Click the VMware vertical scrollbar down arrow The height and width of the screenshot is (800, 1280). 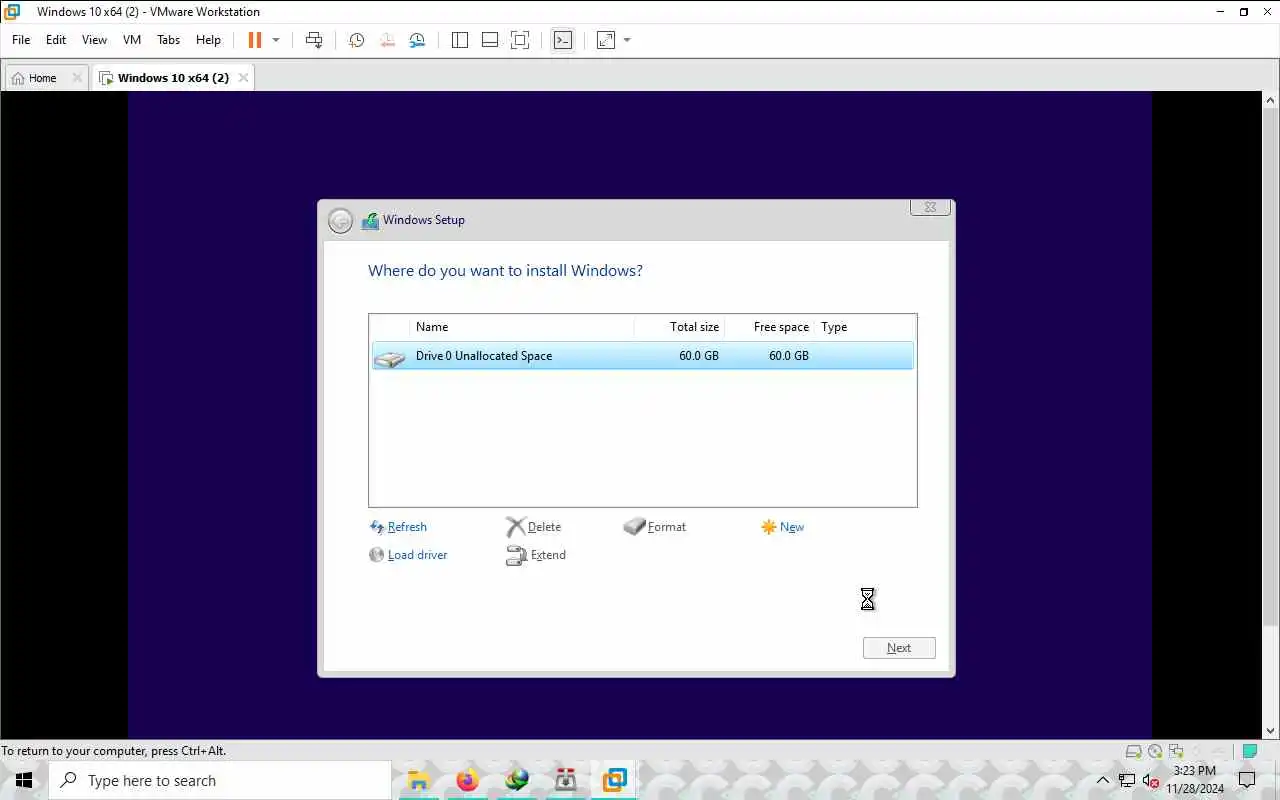coord(1271,731)
